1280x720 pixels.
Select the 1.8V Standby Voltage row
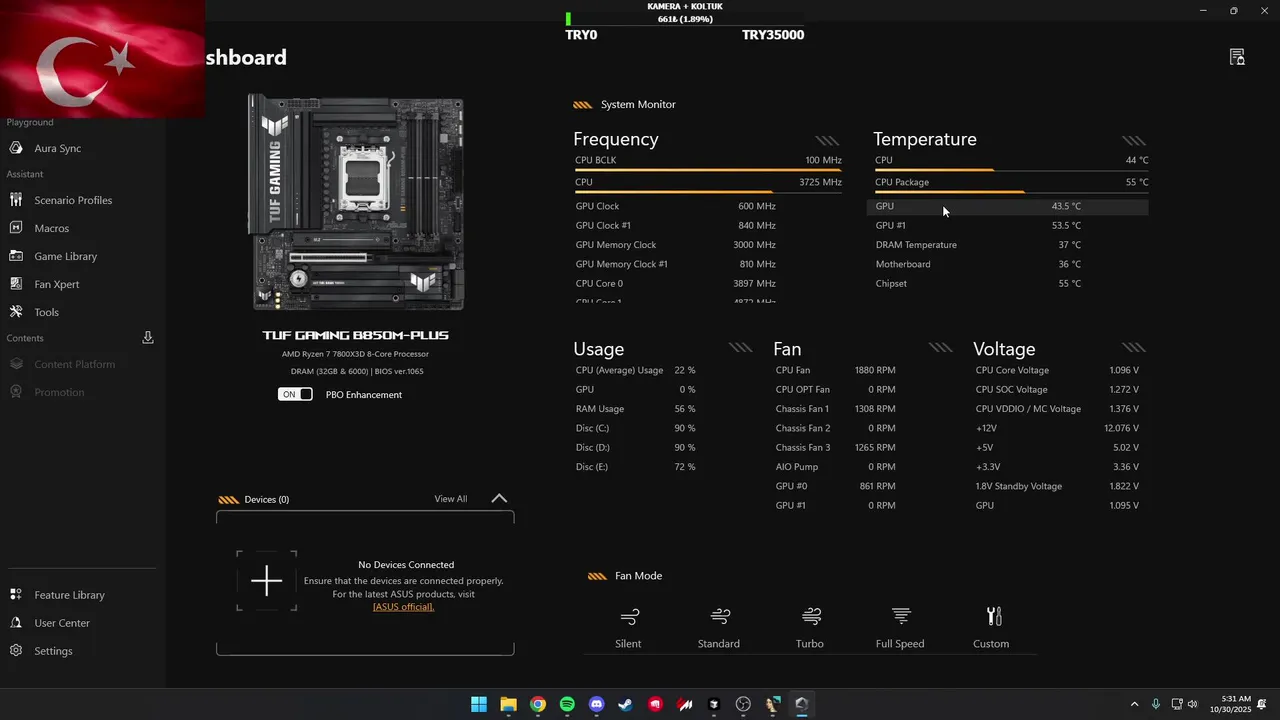[x=1057, y=486]
